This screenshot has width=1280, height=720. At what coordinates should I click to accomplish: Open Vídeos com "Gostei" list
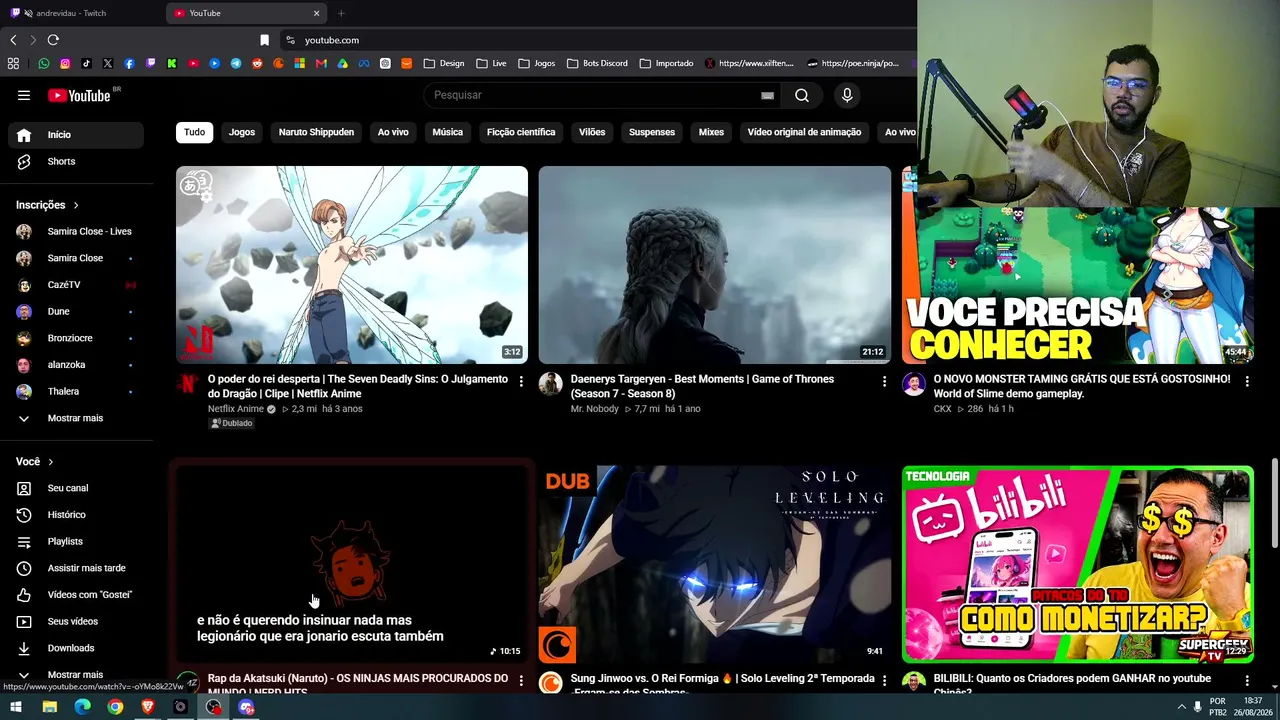76,595
